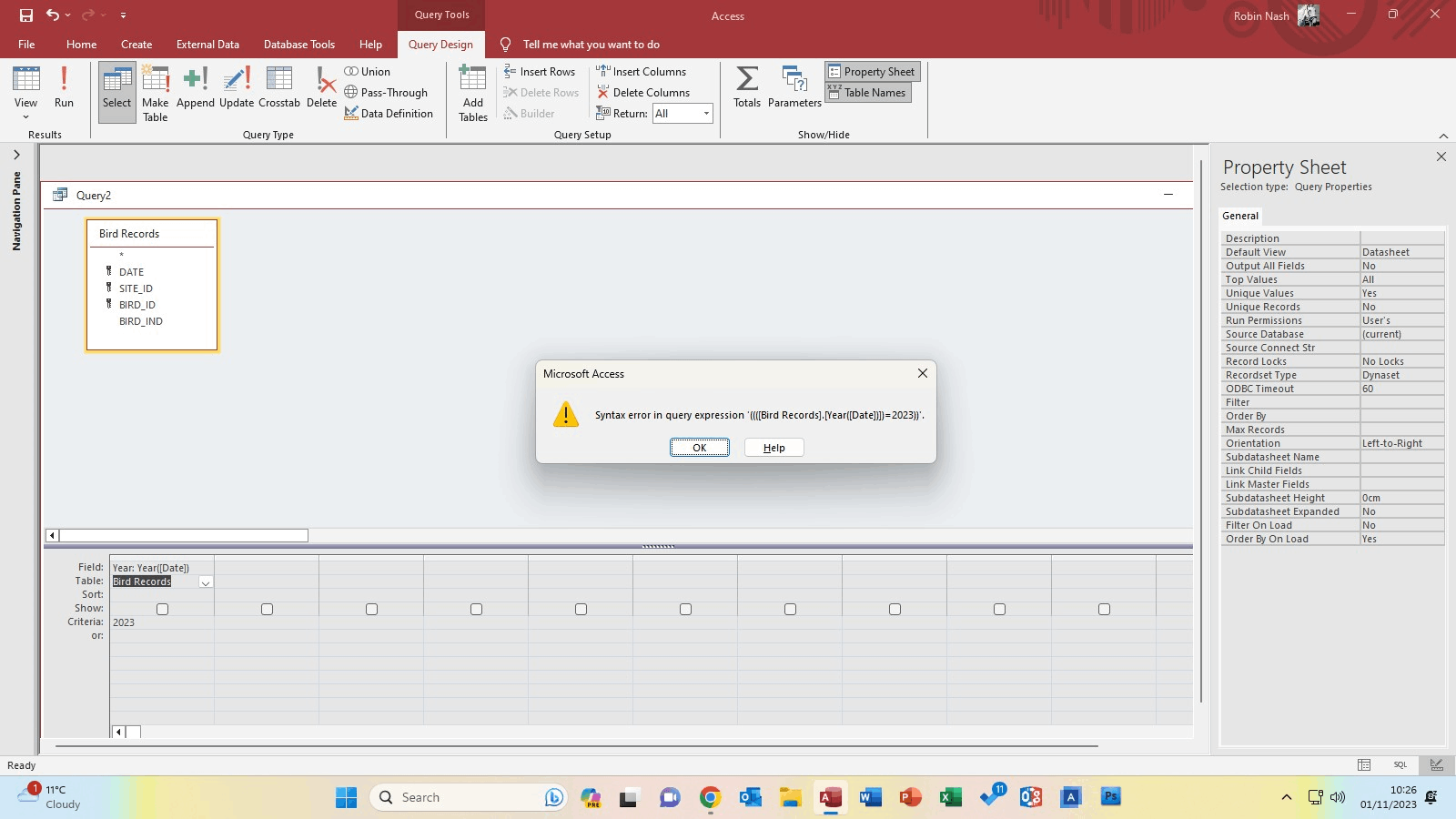
Task: Click the Windows Start button
Action: 347,797
